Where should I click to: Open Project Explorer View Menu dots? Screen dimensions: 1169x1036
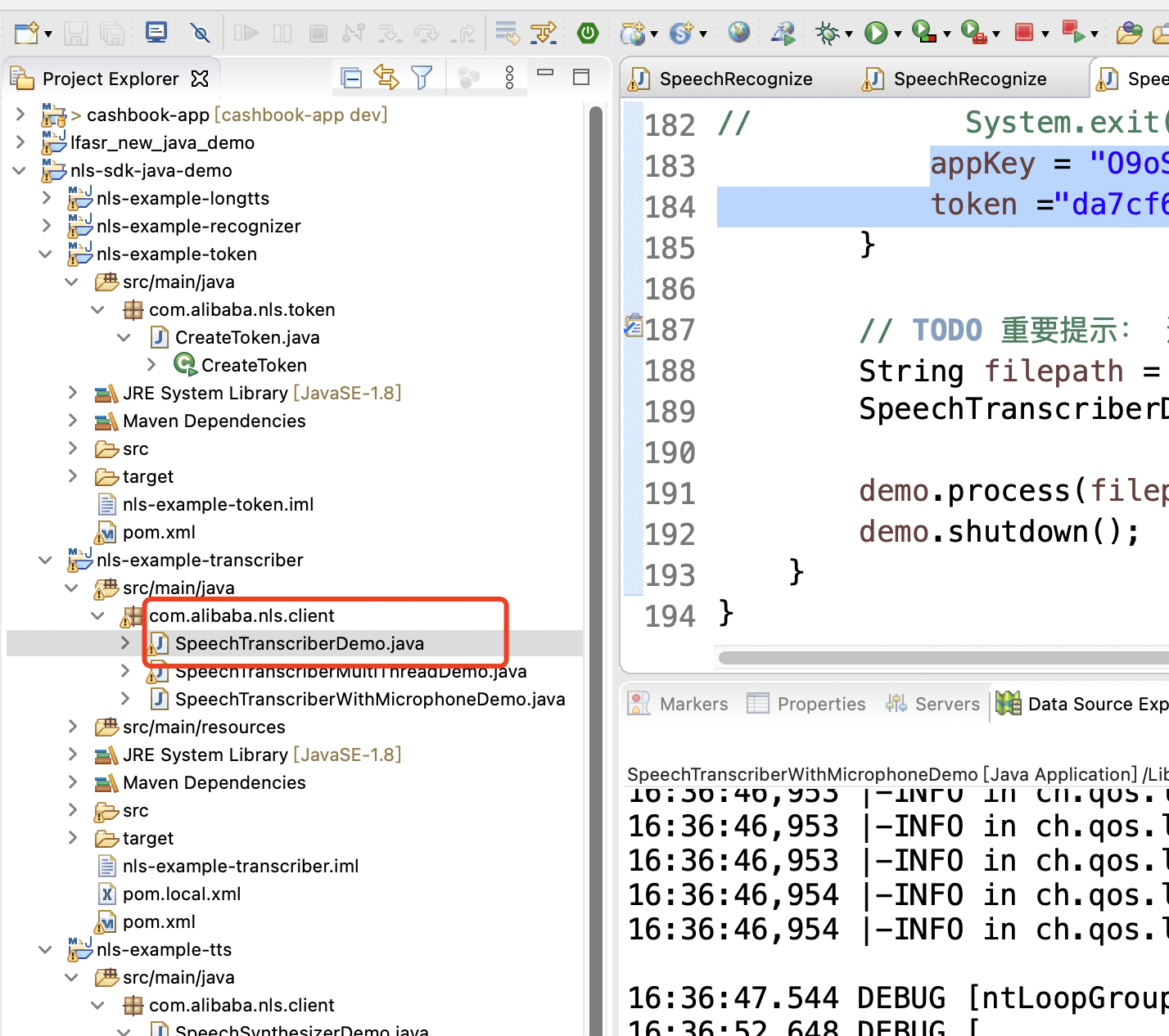click(510, 78)
